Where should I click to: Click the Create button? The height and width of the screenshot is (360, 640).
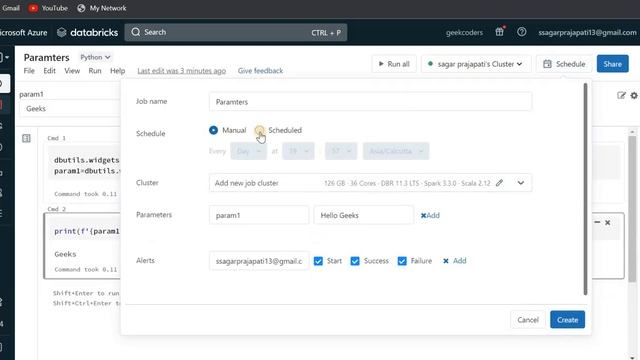pyautogui.click(x=567, y=320)
